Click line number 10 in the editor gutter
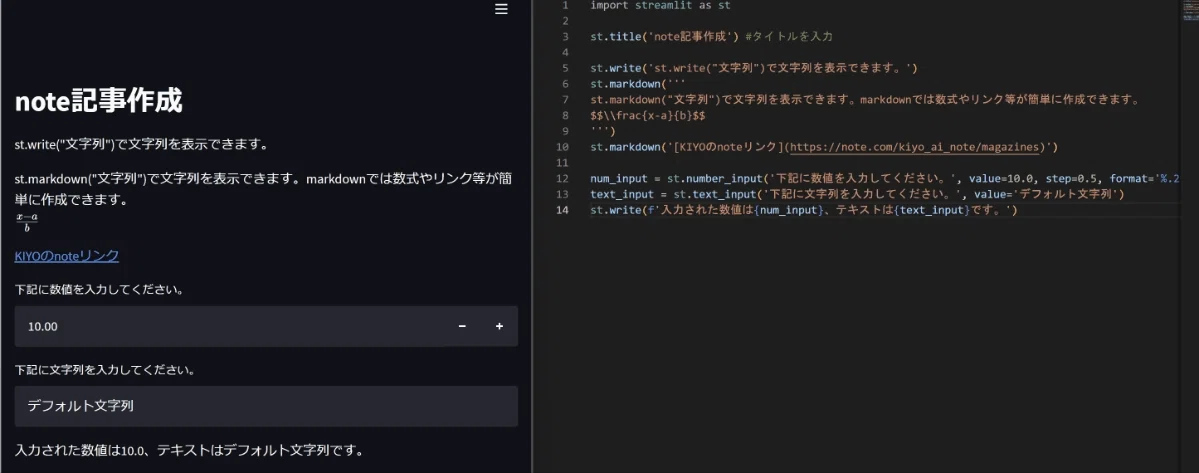Screen dimensions: 1199x473 click(x=564, y=147)
